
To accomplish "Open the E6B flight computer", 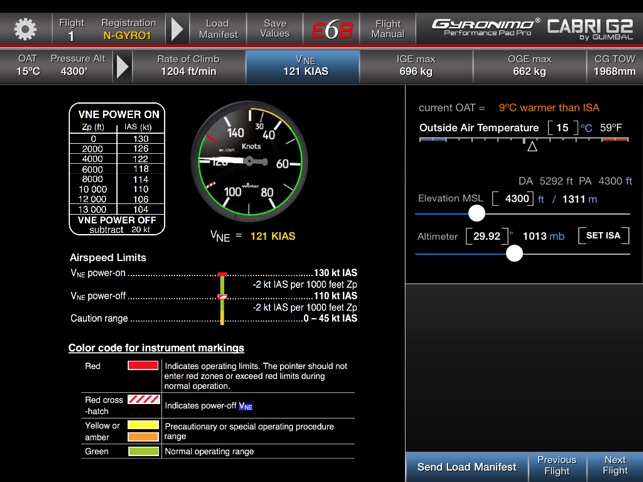I will (332, 30).
